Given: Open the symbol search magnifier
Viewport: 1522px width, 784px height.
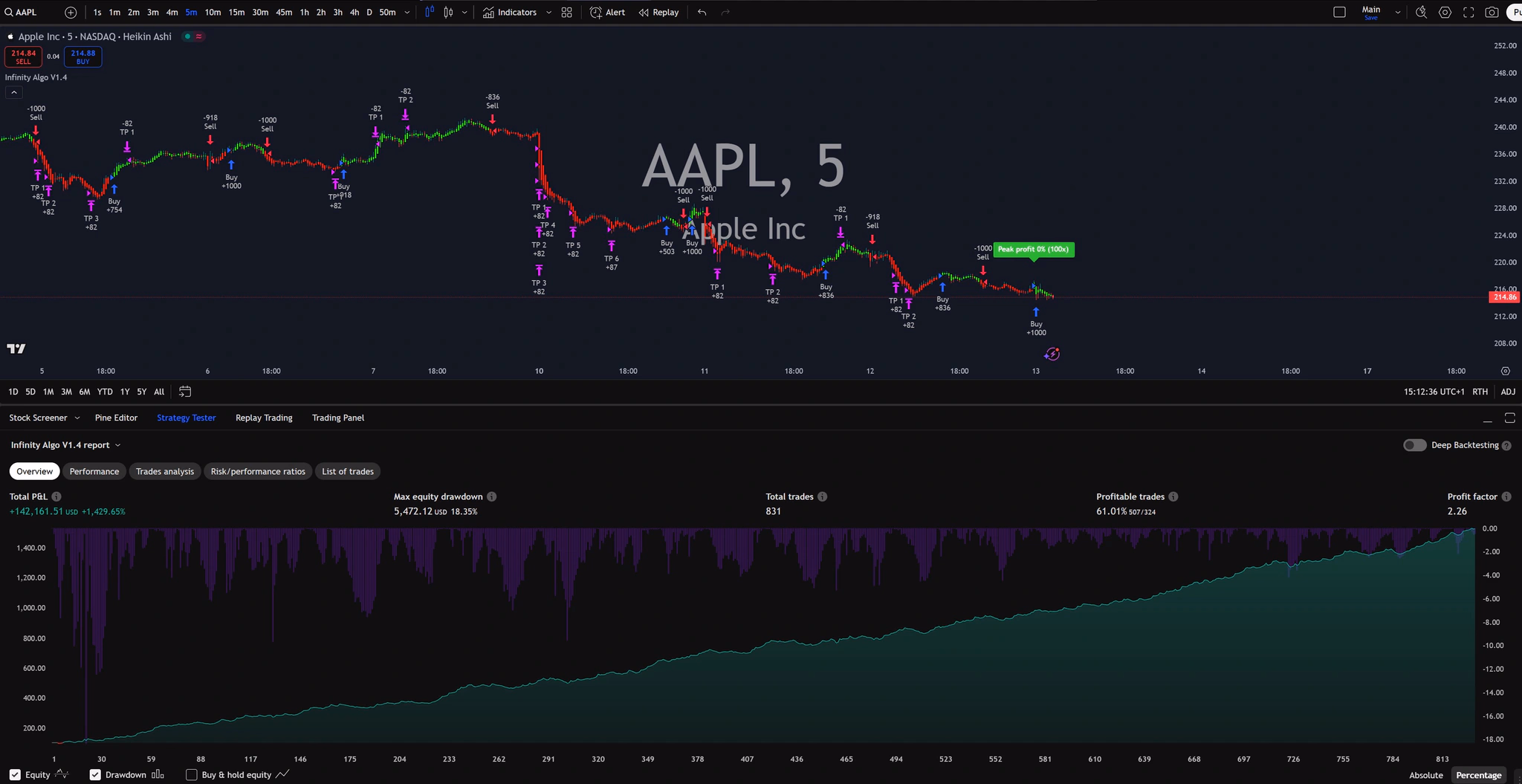Looking at the screenshot, I should (7, 12).
